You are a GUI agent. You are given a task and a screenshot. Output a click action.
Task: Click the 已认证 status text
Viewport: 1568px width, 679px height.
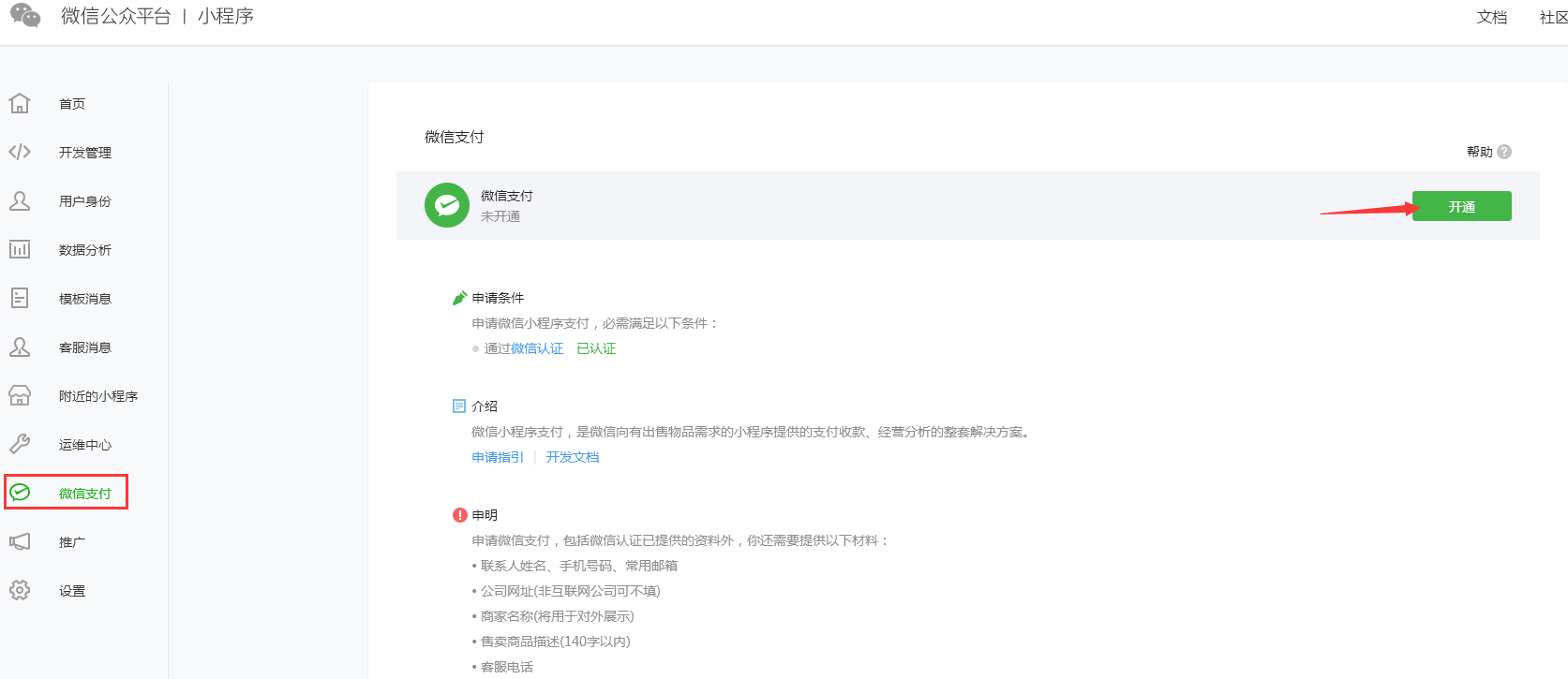(x=596, y=348)
